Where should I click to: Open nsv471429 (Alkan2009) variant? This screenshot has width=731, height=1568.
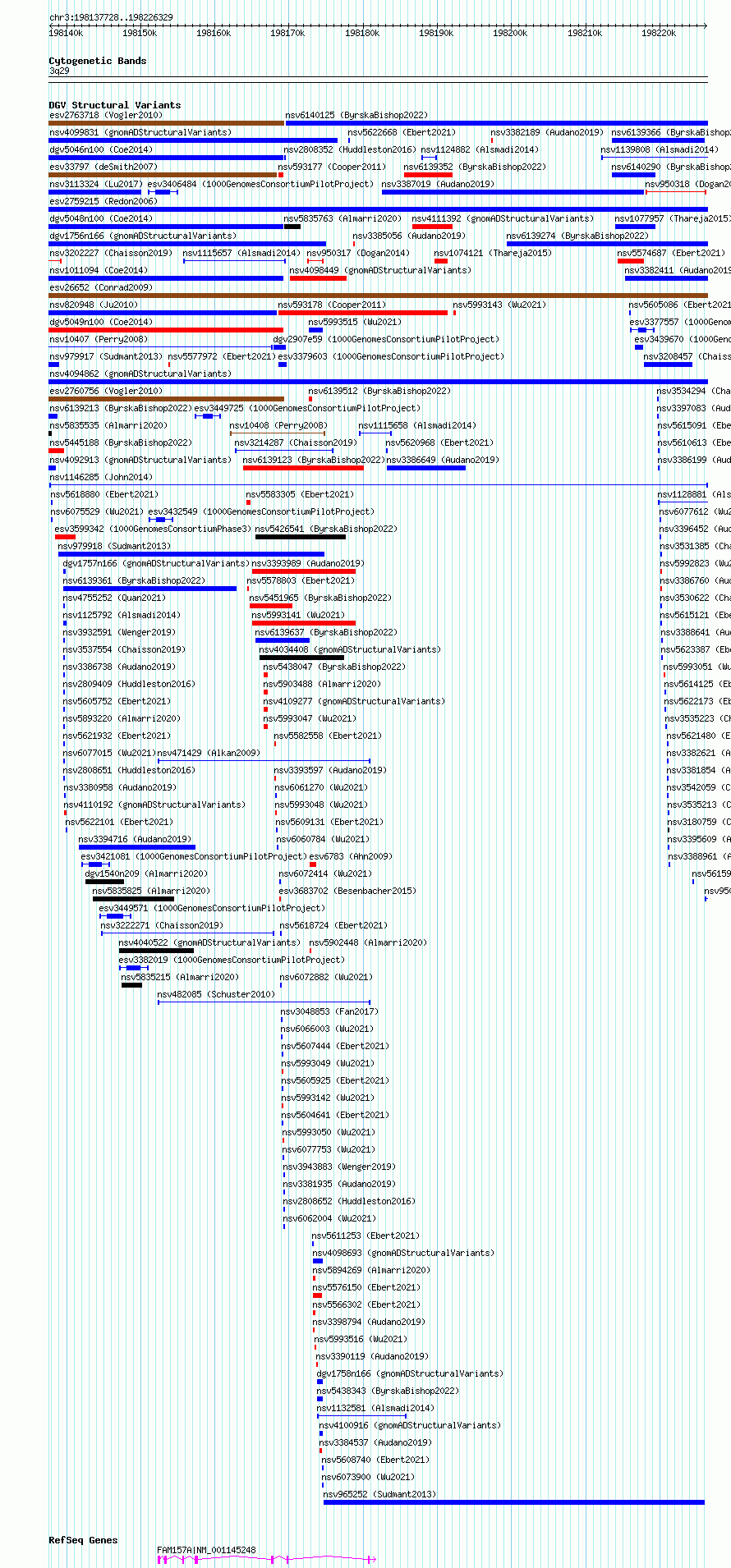coord(209,753)
